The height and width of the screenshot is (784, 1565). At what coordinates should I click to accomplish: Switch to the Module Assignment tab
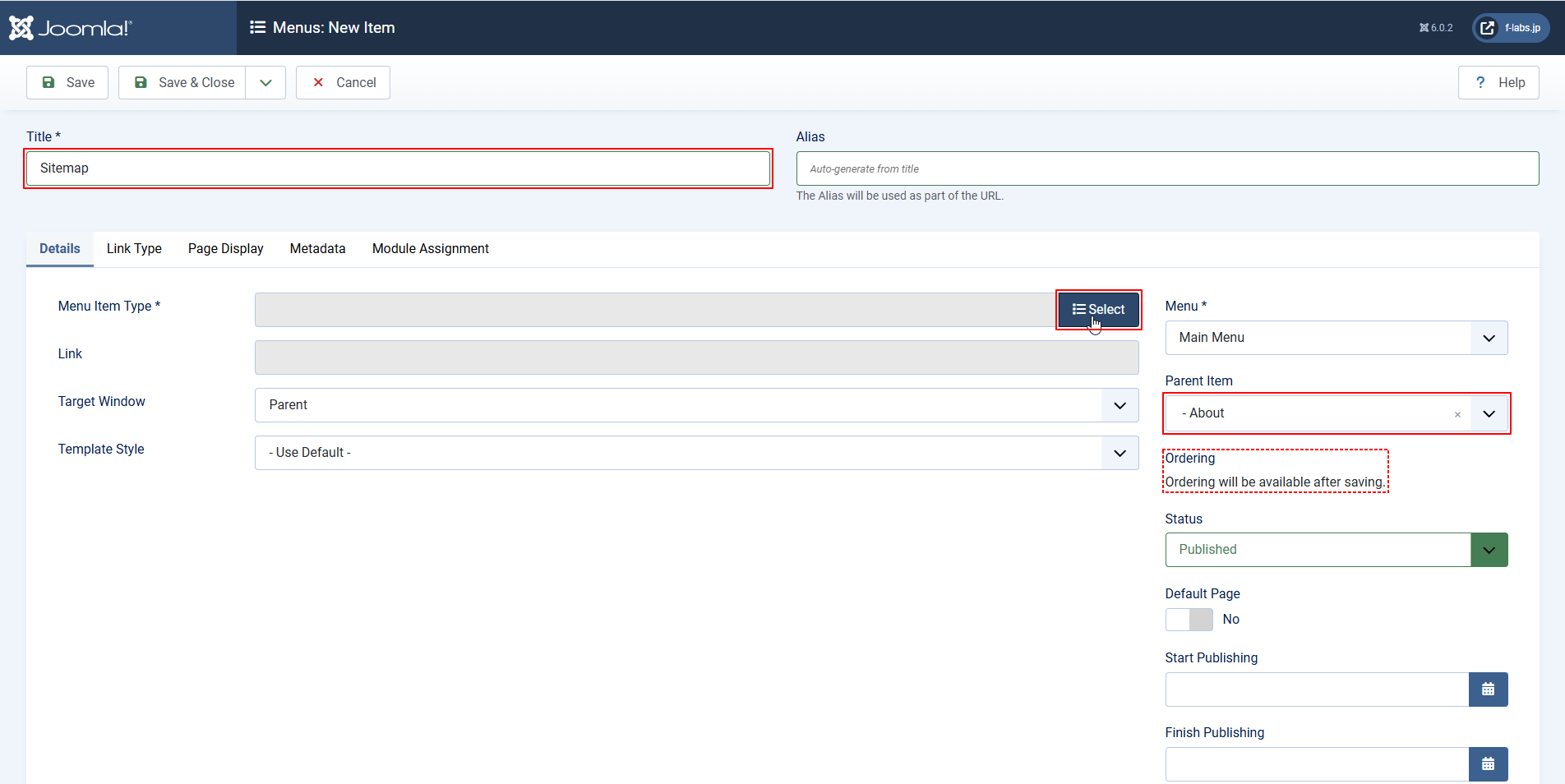pos(430,249)
